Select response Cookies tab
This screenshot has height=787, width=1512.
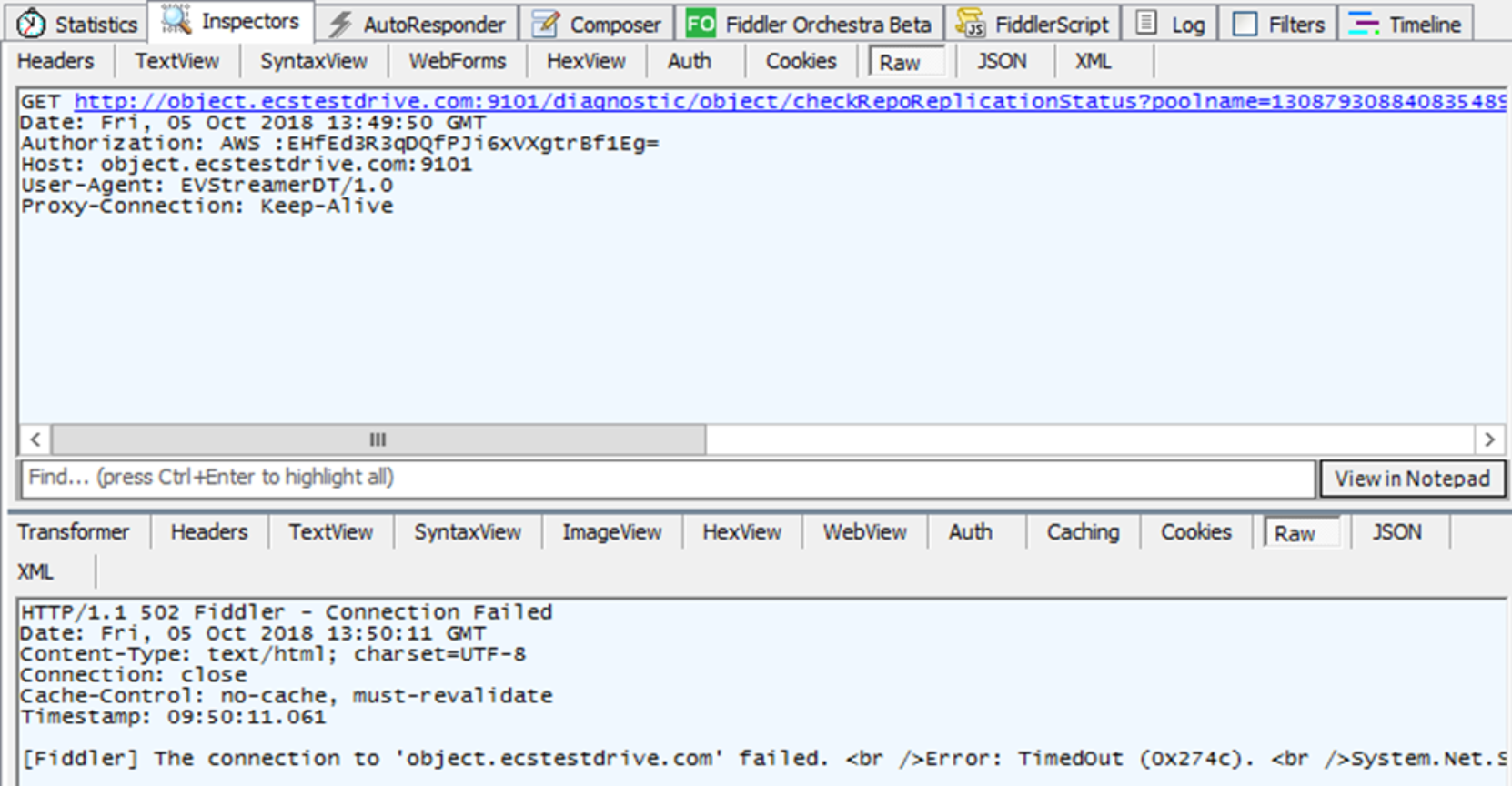coord(1195,532)
